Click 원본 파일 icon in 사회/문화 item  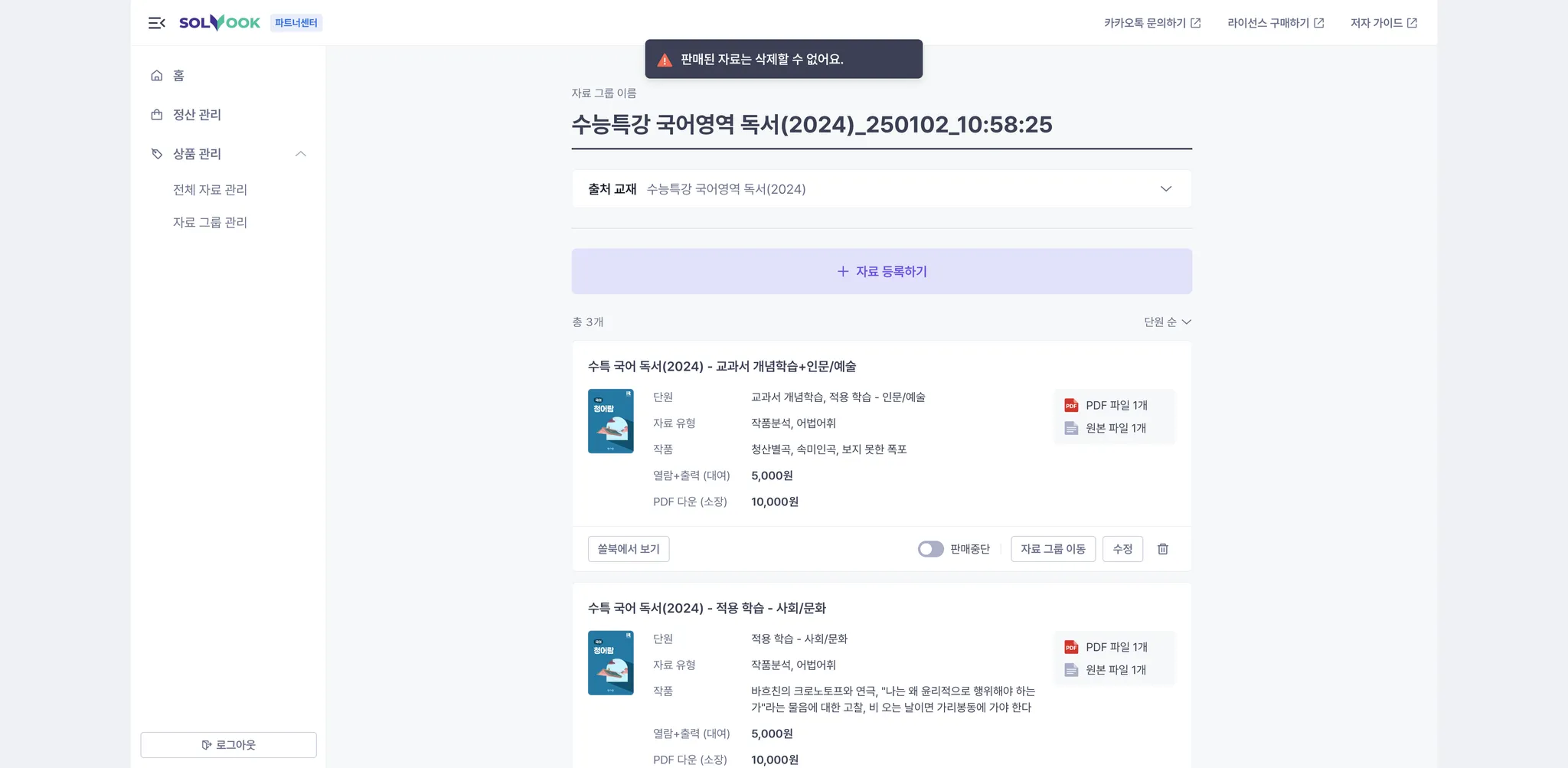click(x=1071, y=670)
